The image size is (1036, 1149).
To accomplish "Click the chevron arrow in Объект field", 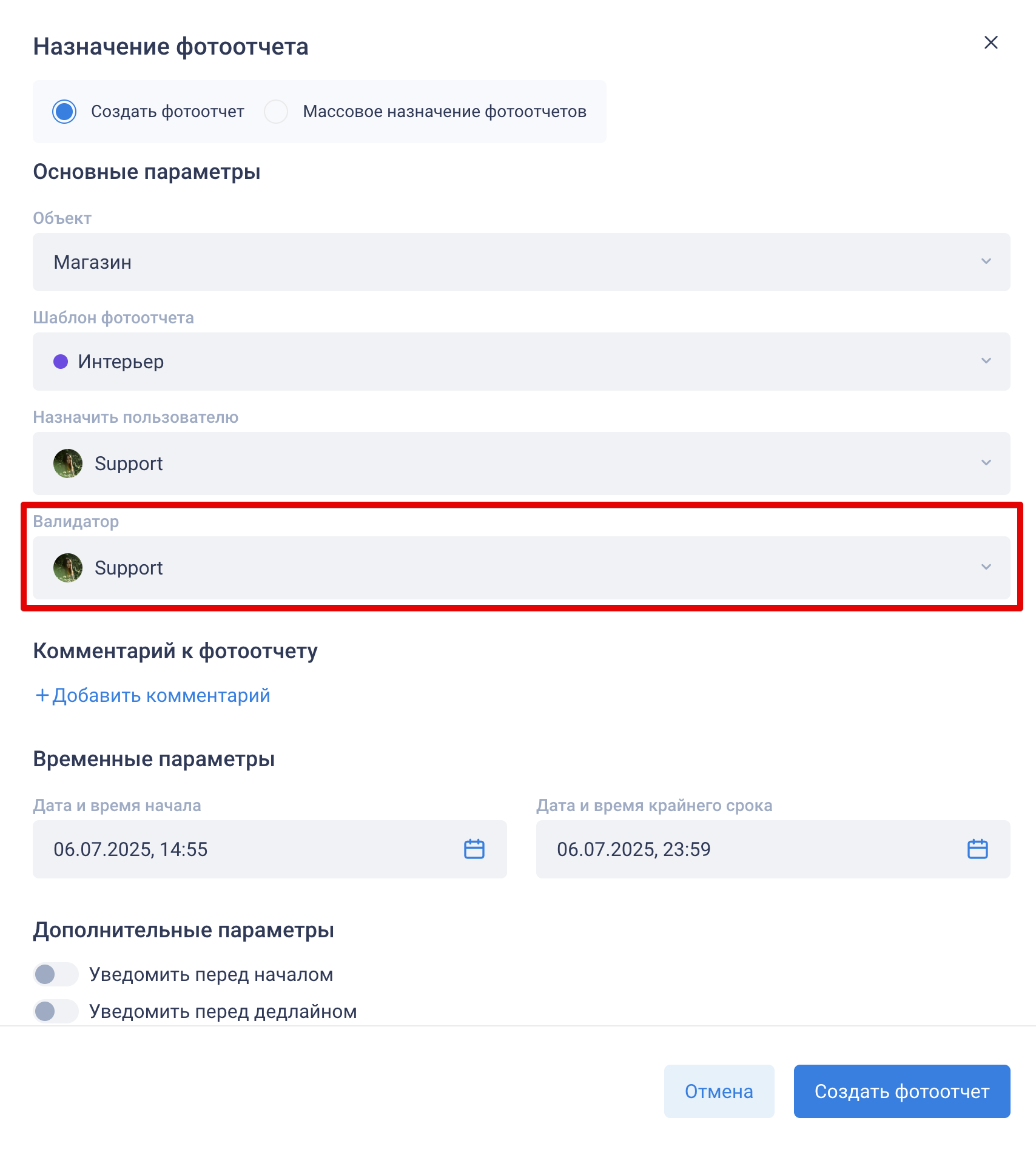I will [986, 261].
